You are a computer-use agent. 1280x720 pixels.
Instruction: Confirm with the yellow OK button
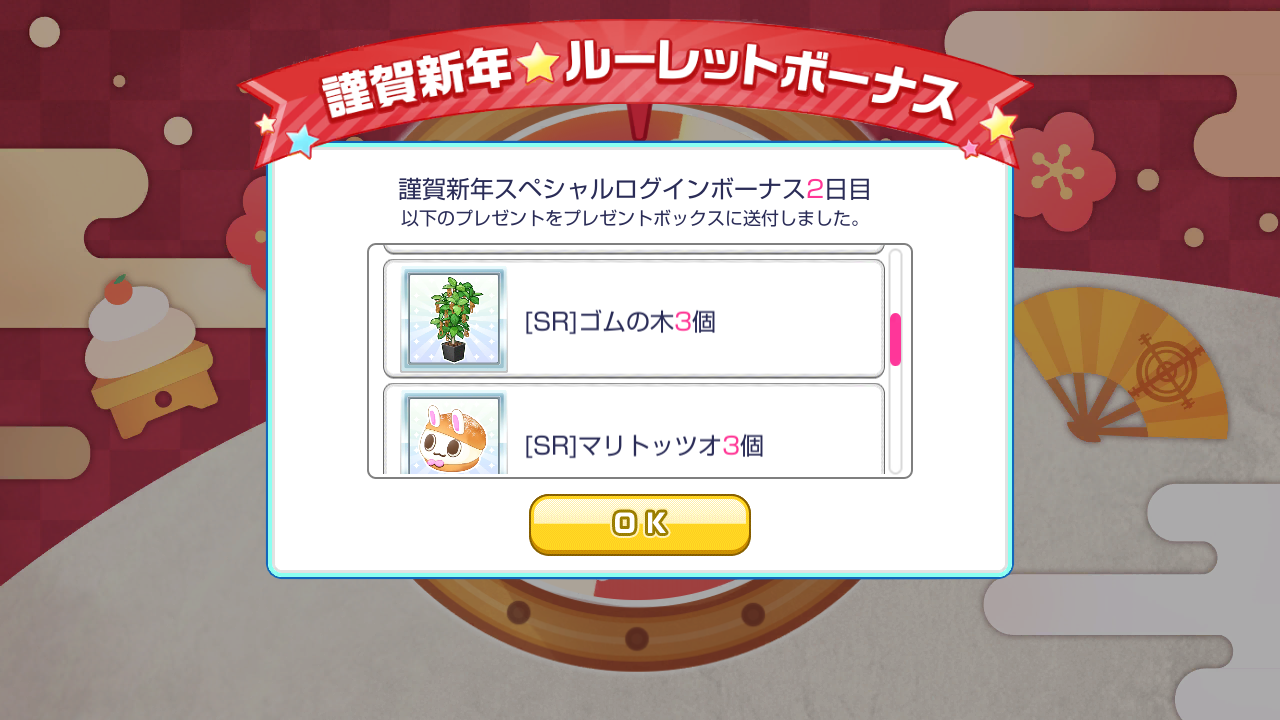click(x=640, y=524)
